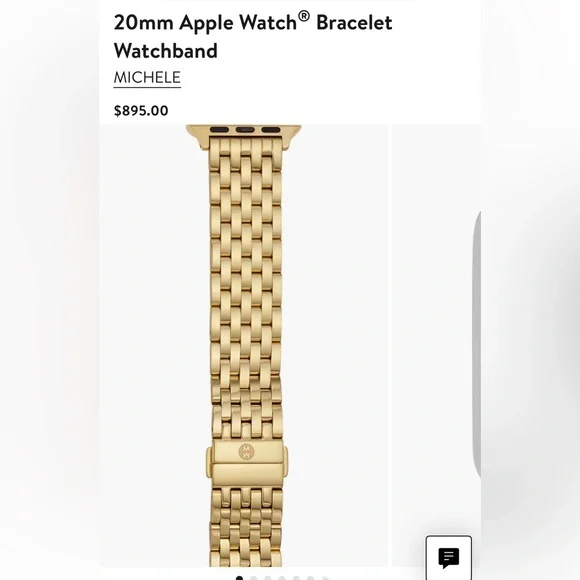
Task: Tap the gray rounded object in next image
Action: click(476, 345)
